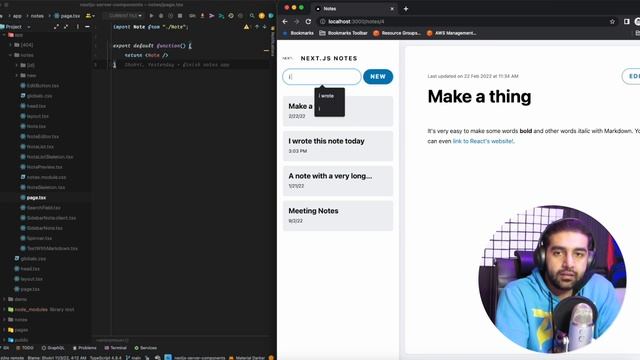Bookmark this page with the star icon
The height and width of the screenshot is (360, 640).
pos(612,22)
